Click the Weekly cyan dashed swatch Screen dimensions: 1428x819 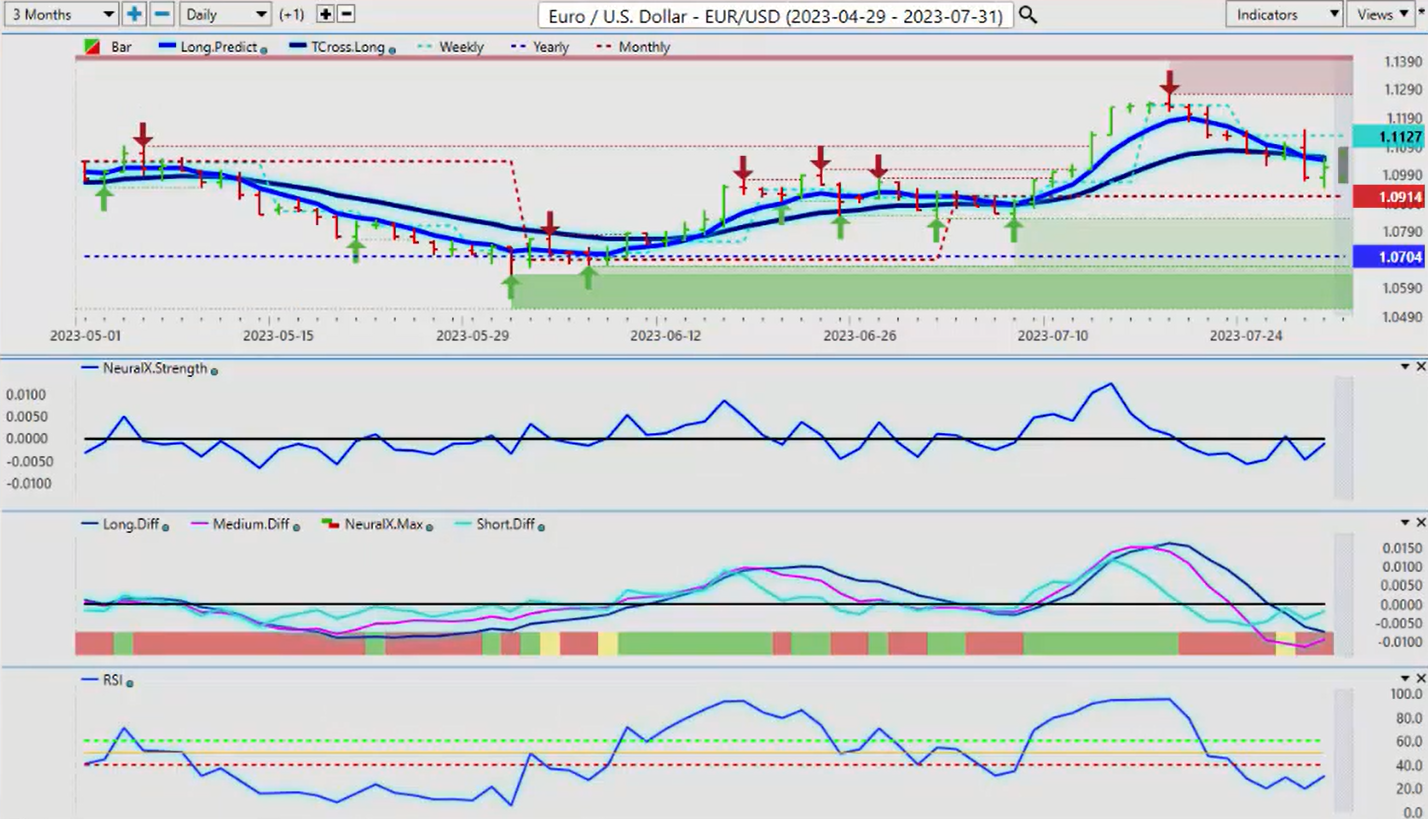[426, 47]
